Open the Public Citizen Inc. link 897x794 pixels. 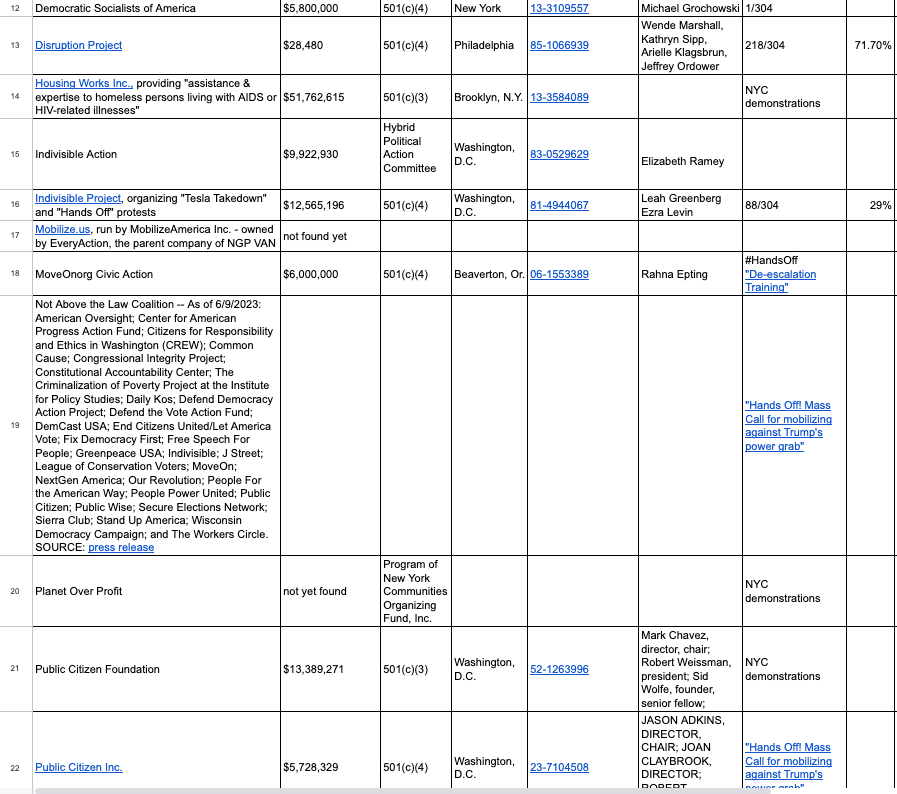click(78, 767)
